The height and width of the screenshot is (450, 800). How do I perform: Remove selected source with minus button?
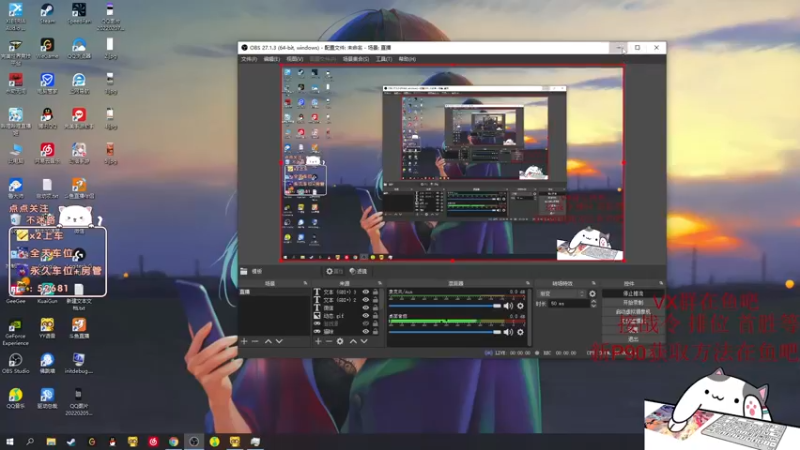329,341
